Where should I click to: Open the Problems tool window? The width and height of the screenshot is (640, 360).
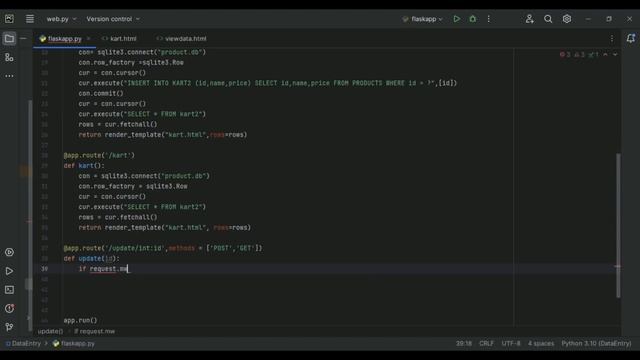click(x=9, y=309)
